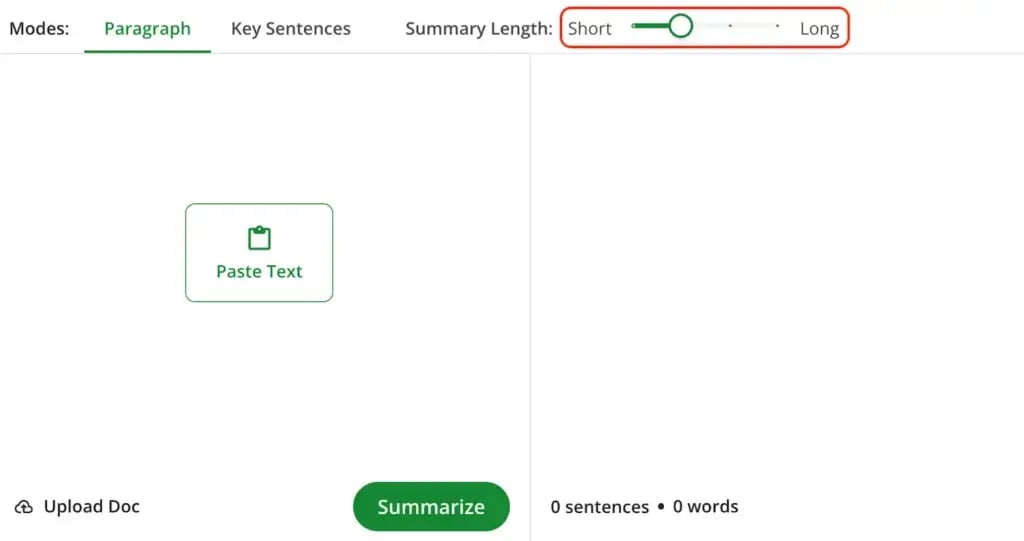Viewport: 1024px width, 541px height.
Task: Switch to the Paragraph mode tab
Action: 147,28
